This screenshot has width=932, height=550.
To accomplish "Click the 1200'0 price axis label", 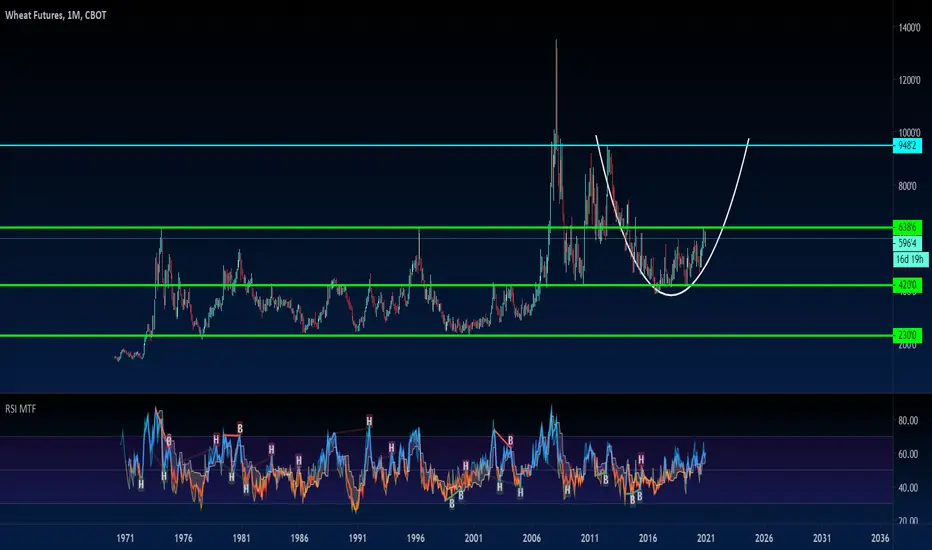I will [x=910, y=80].
